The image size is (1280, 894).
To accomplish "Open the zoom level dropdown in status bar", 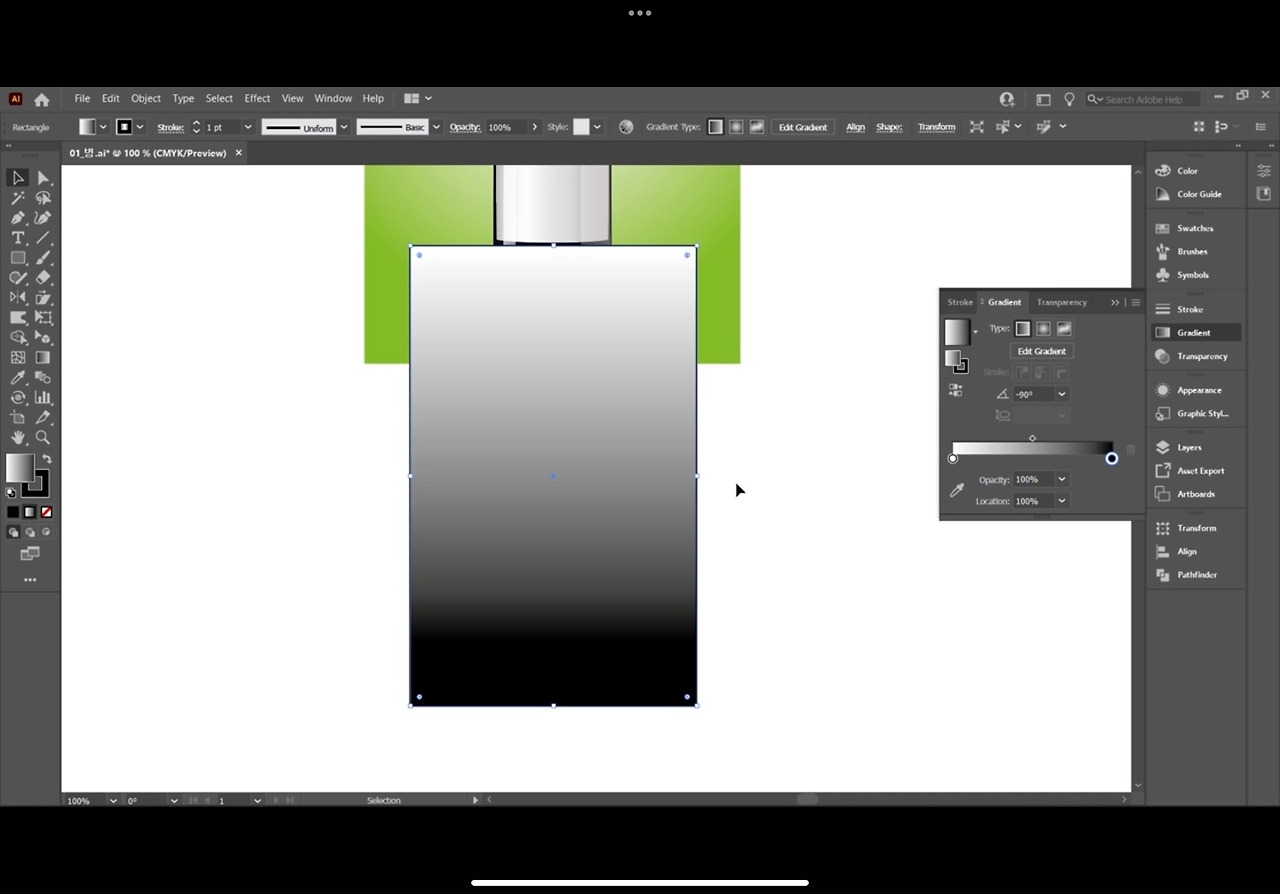I will coord(113,800).
